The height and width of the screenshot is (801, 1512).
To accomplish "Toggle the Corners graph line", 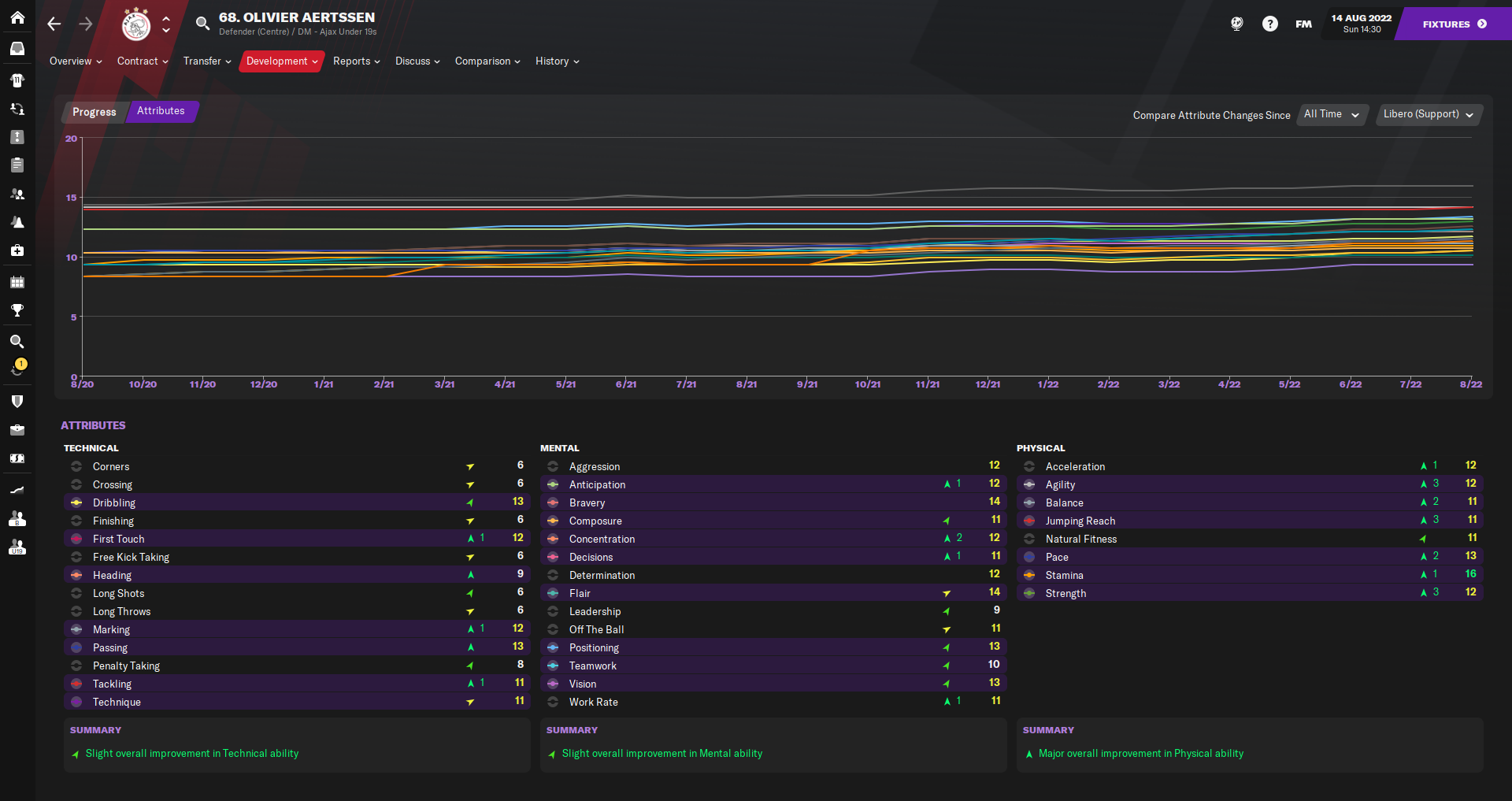I will pyautogui.click(x=76, y=466).
